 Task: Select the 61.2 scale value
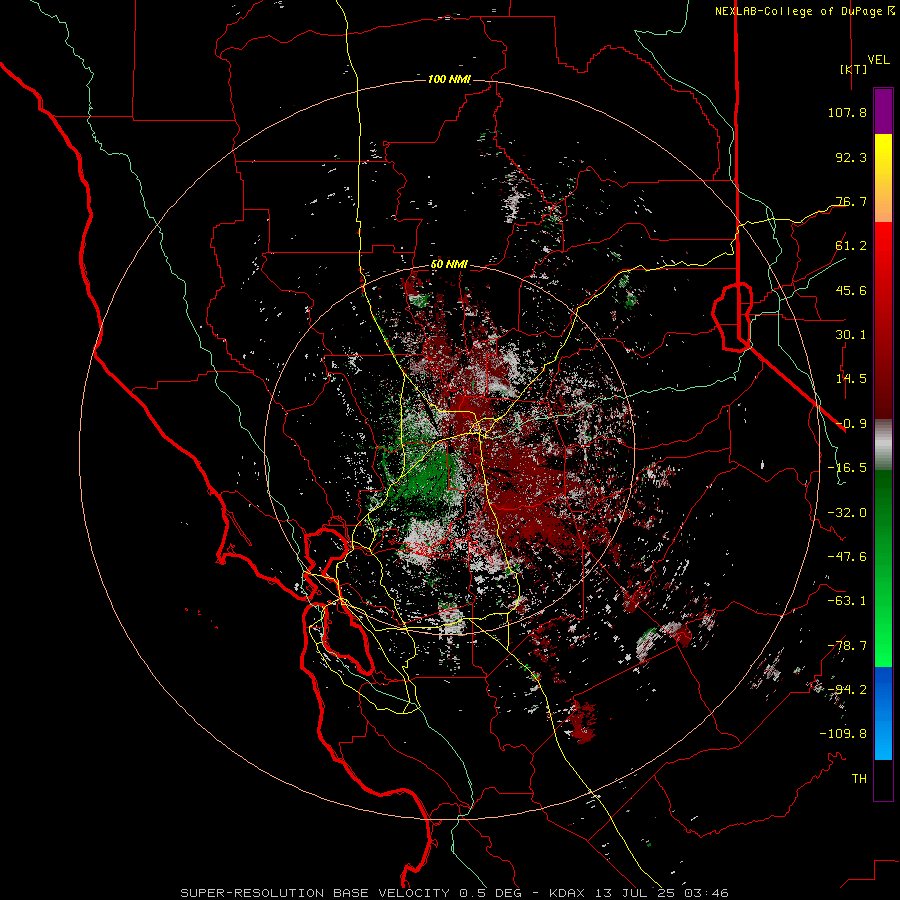851,246
